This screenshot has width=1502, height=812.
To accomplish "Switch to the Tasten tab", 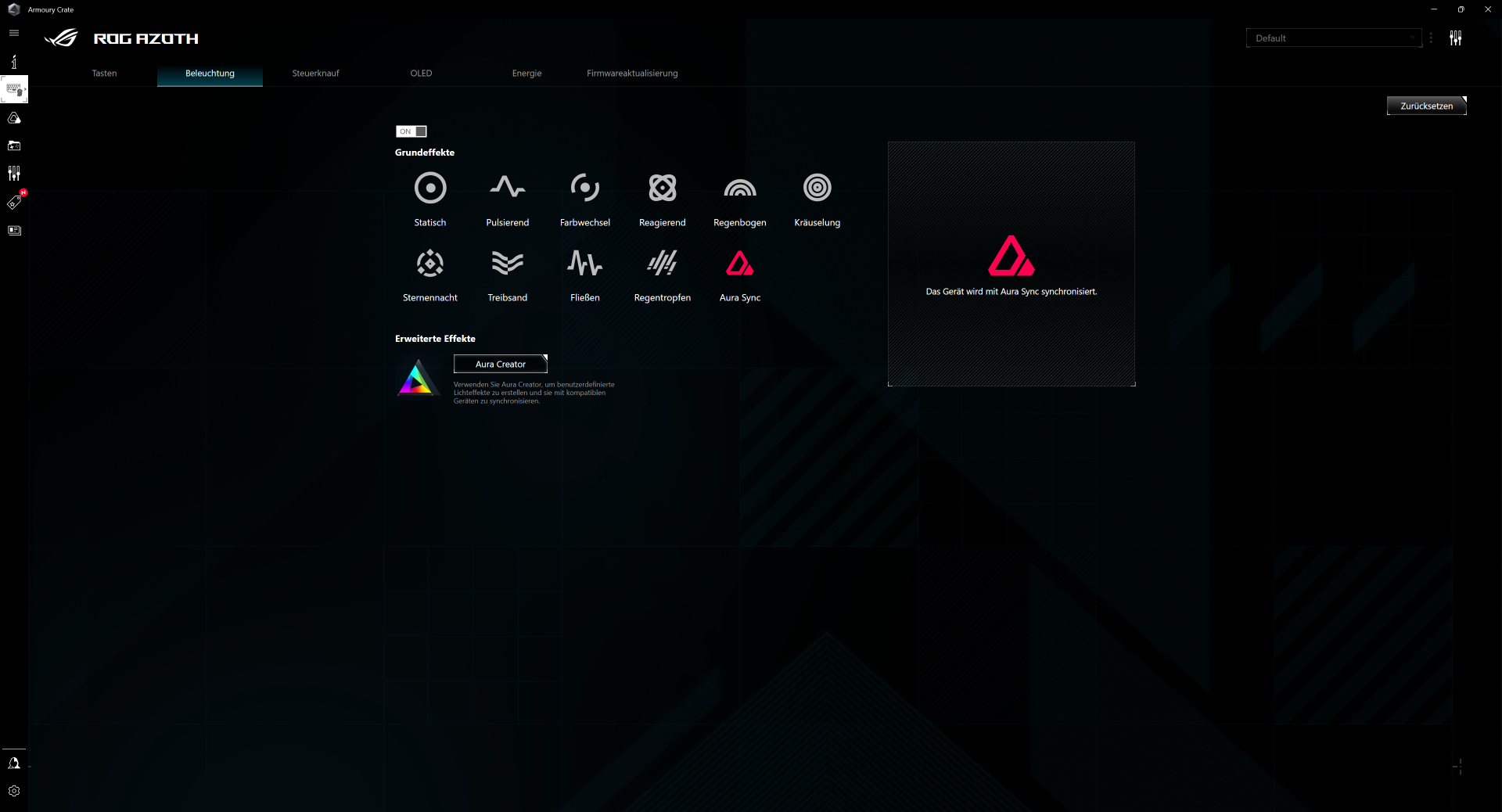I will [105, 74].
